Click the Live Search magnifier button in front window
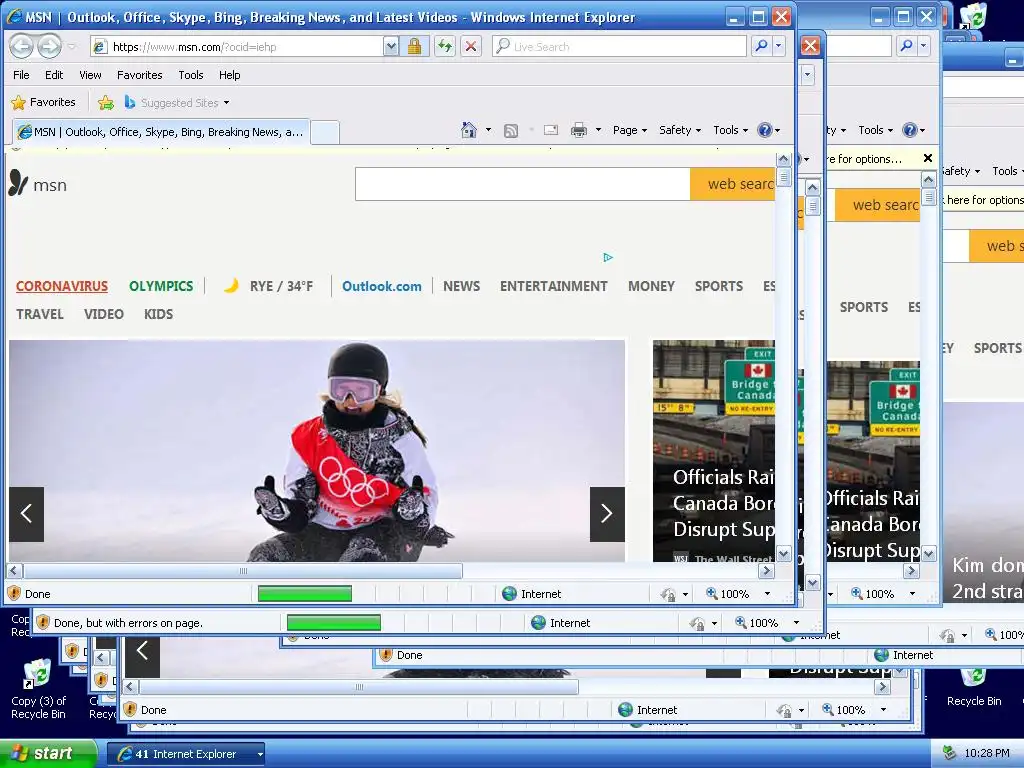Image resolution: width=1024 pixels, height=768 pixels. click(761, 46)
